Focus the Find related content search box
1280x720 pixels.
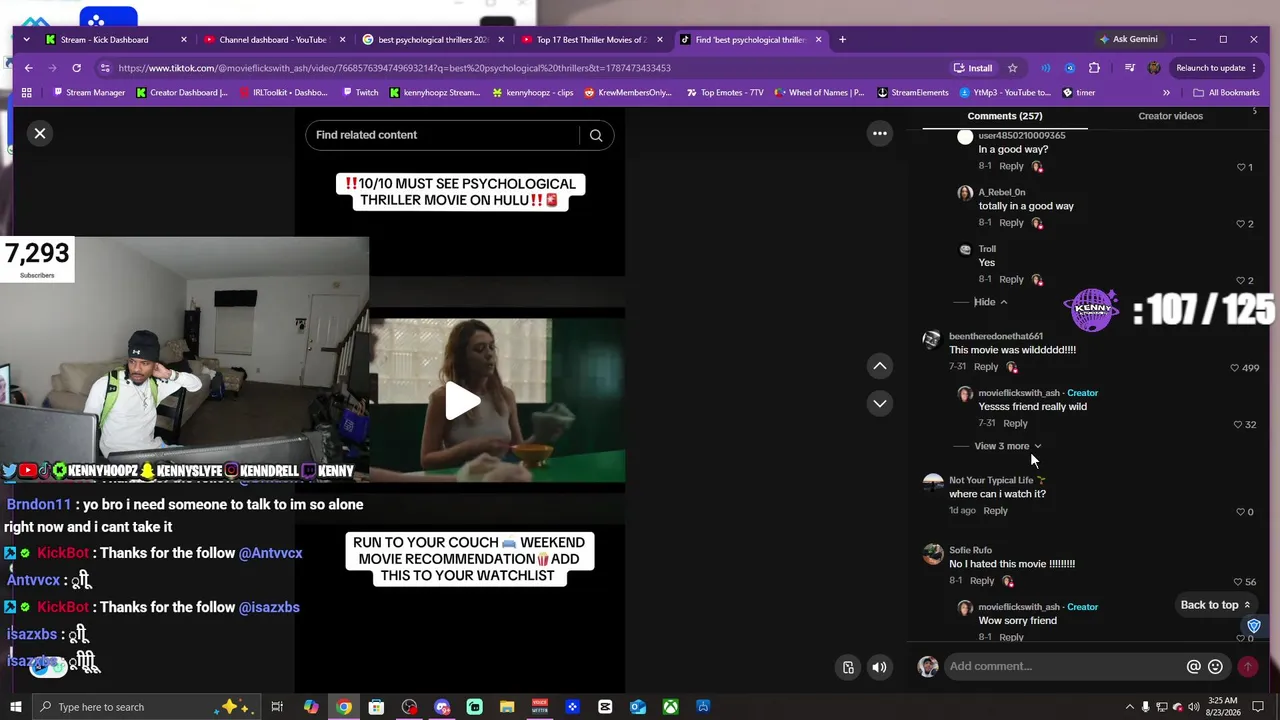pyautogui.click(x=445, y=135)
